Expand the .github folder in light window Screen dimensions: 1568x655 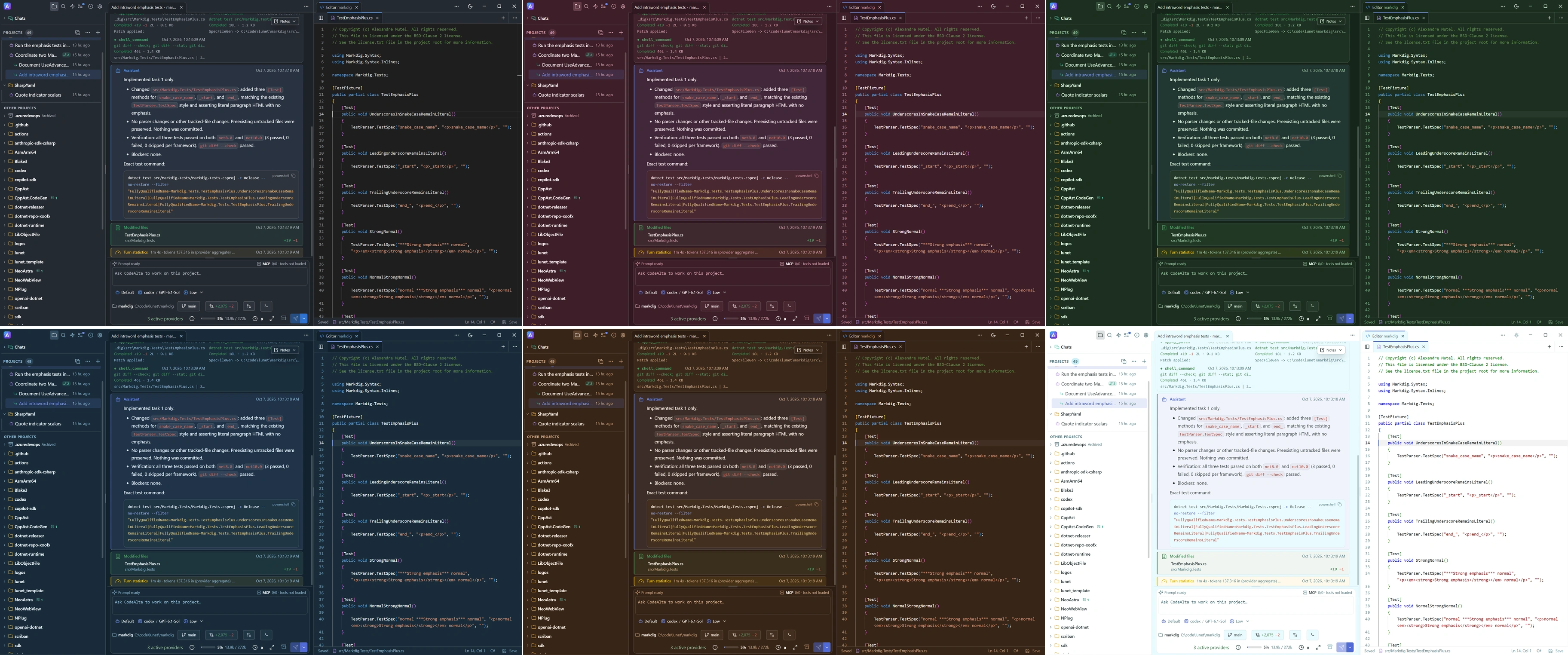[x=1051, y=453]
